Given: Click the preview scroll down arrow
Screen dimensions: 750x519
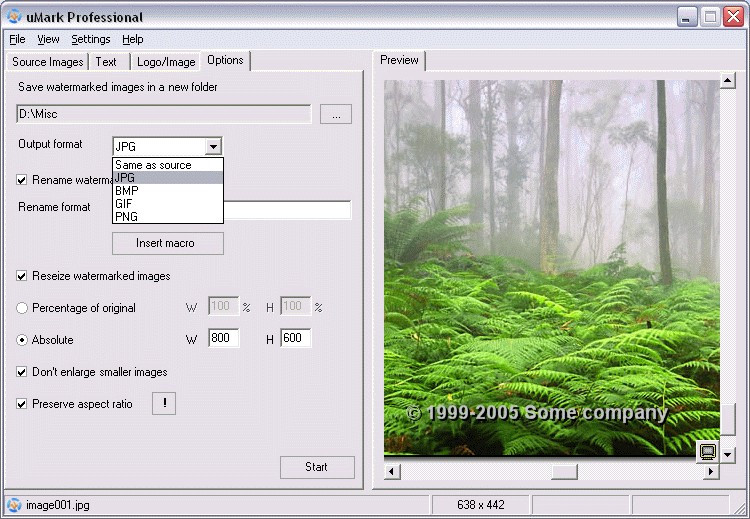Looking at the screenshot, I should [728, 454].
